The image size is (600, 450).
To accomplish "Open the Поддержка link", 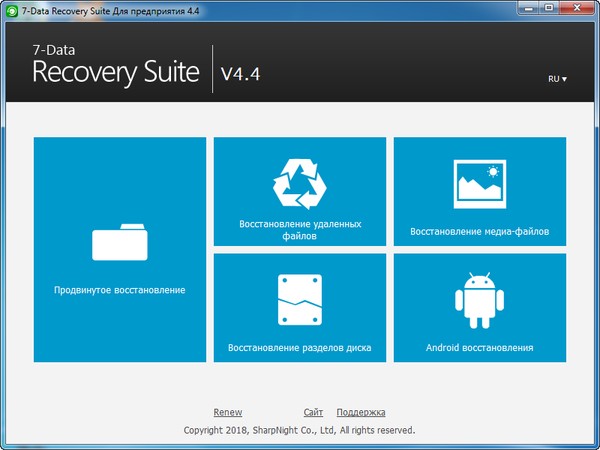I will click(361, 412).
